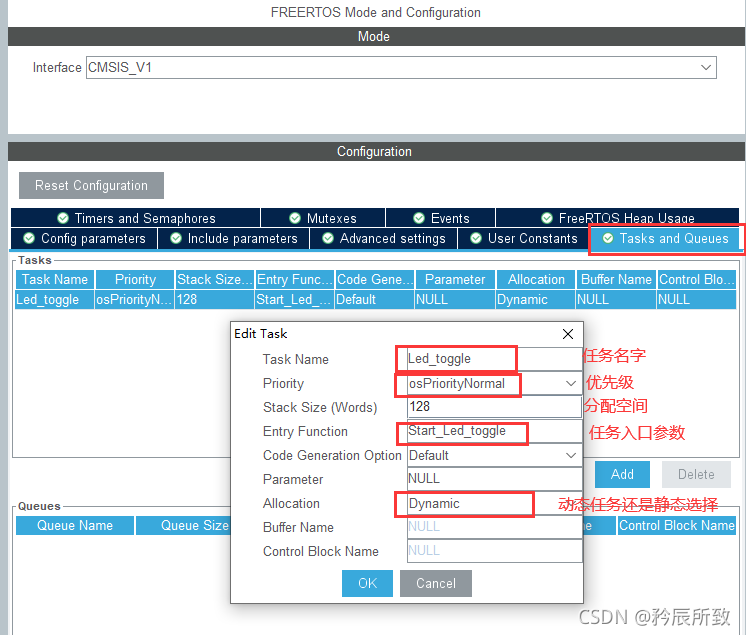This screenshot has height=635, width=746.
Task: Select the Include parameters tab
Action: coord(234,238)
